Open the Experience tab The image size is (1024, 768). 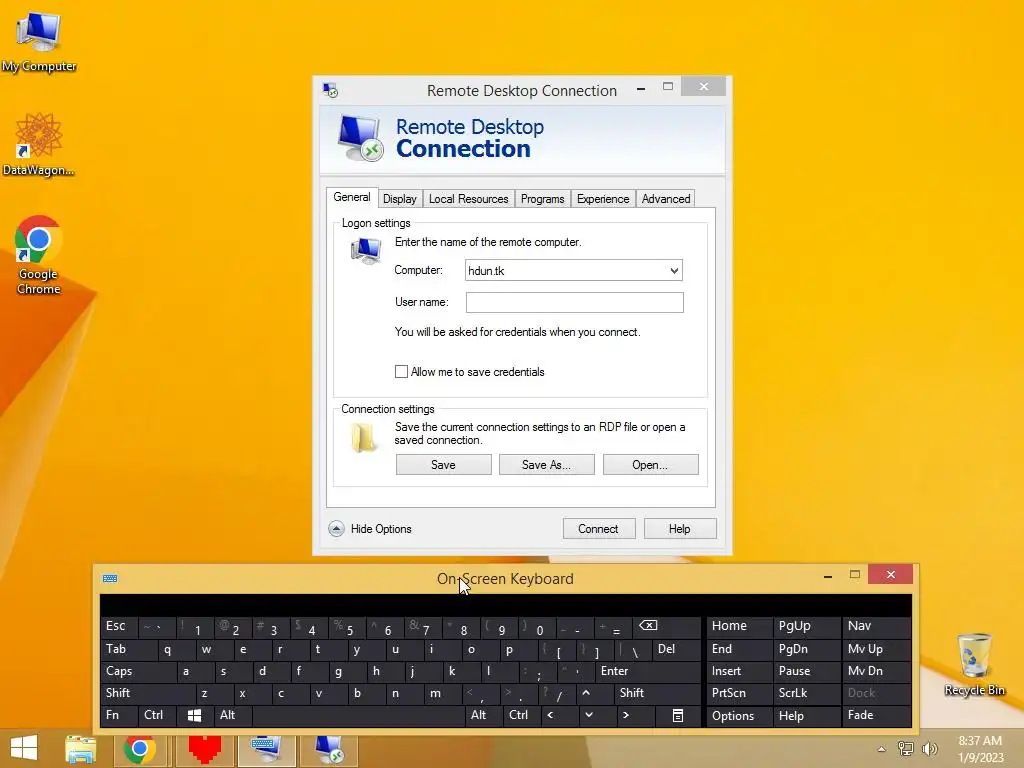coord(603,199)
